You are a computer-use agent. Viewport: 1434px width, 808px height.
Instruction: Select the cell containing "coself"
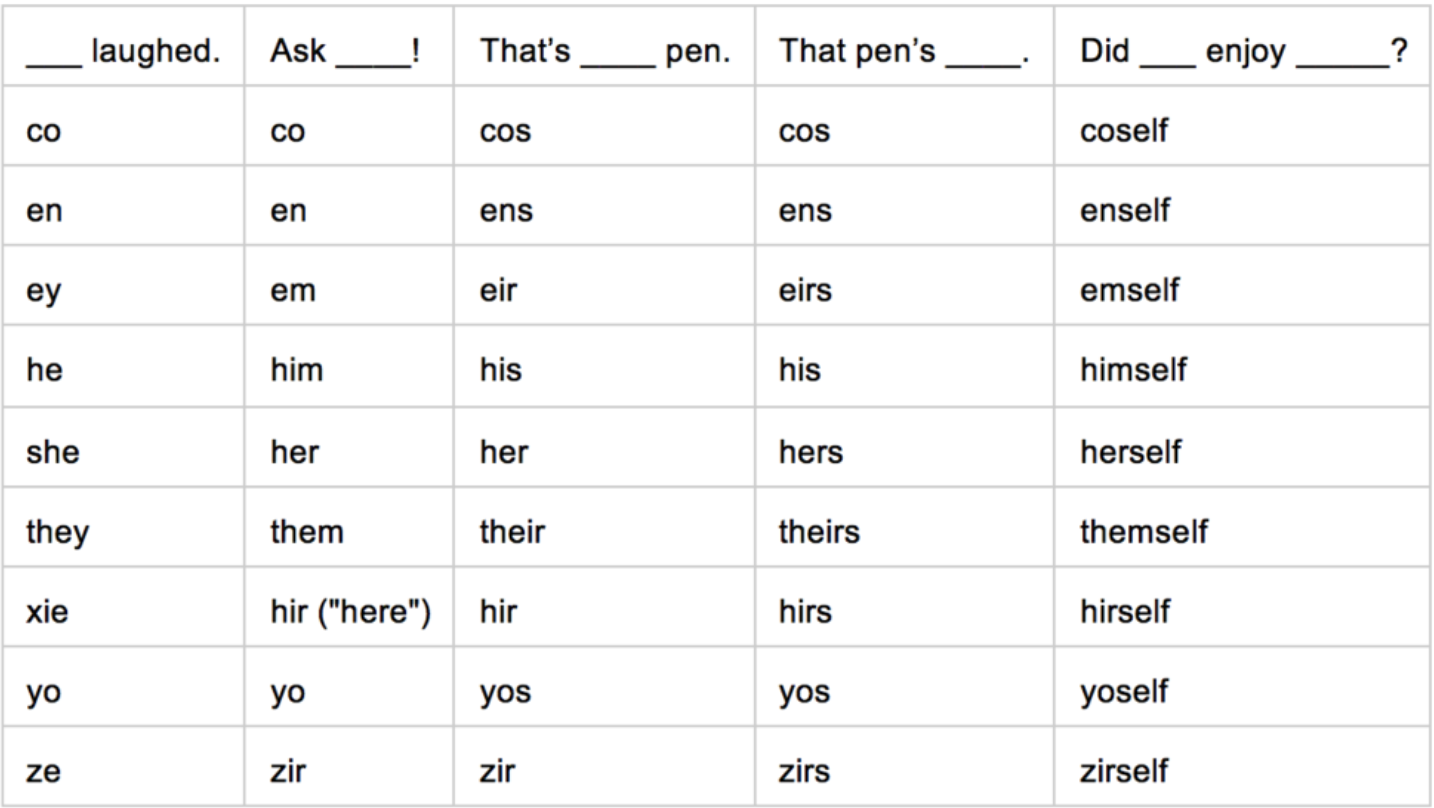coord(1124,131)
